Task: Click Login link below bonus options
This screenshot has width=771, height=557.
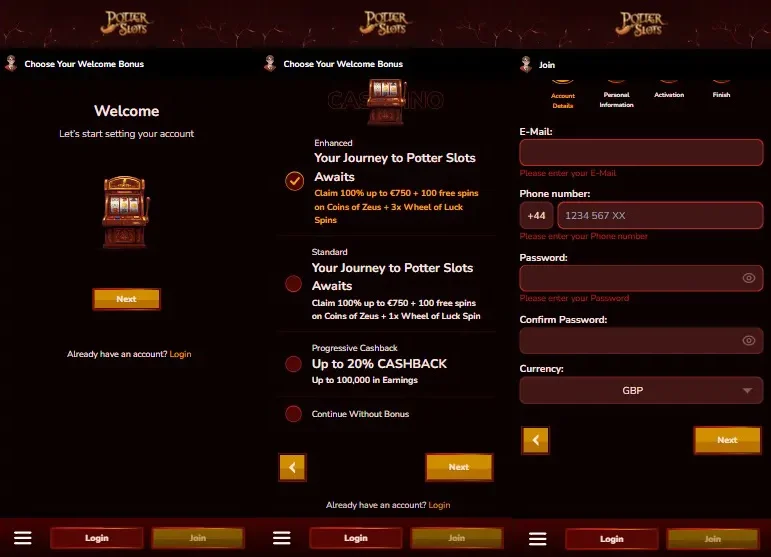Action: tap(439, 505)
